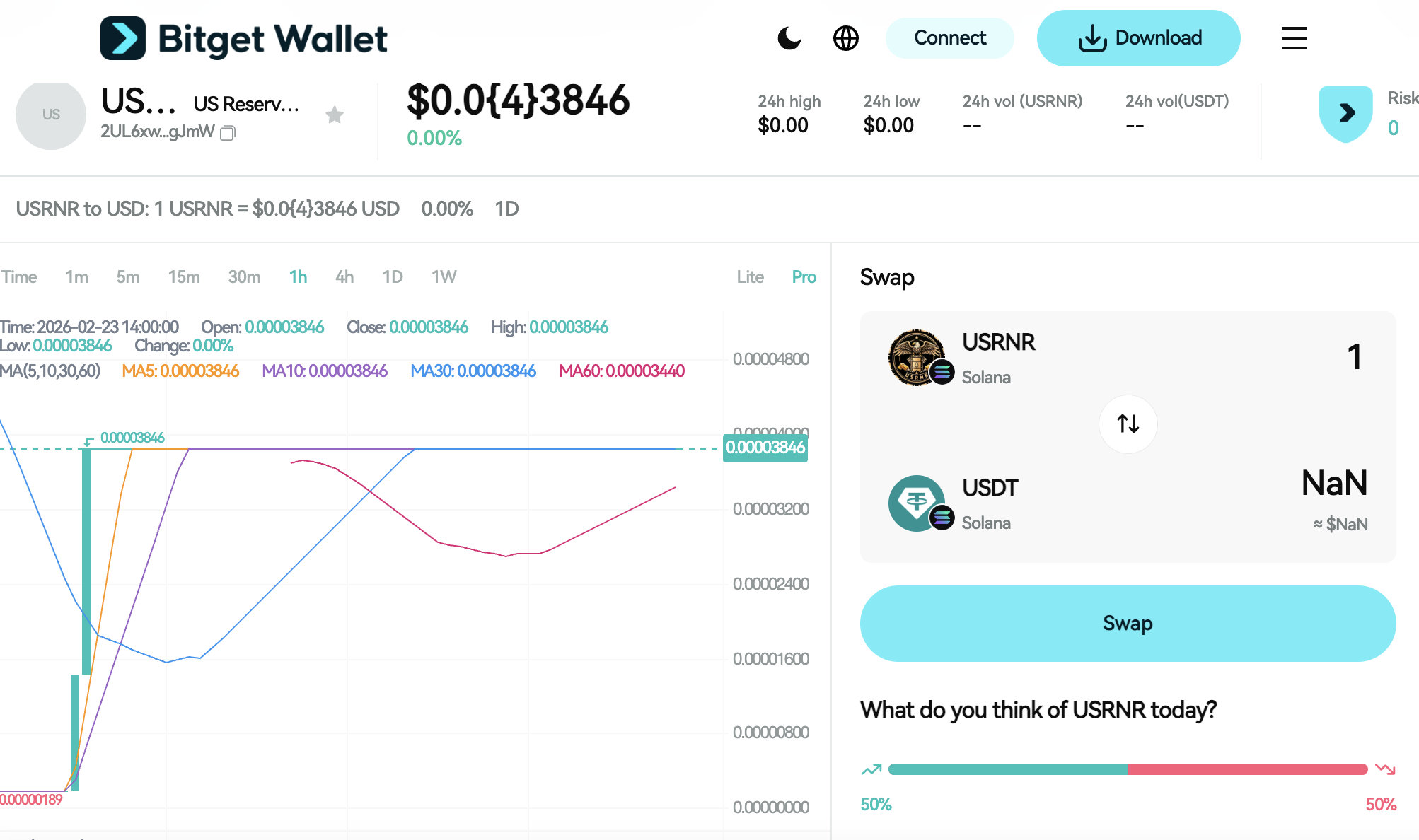Copy the contract address 2UL6xw...gJmW
1419x840 pixels.
[228, 133]
